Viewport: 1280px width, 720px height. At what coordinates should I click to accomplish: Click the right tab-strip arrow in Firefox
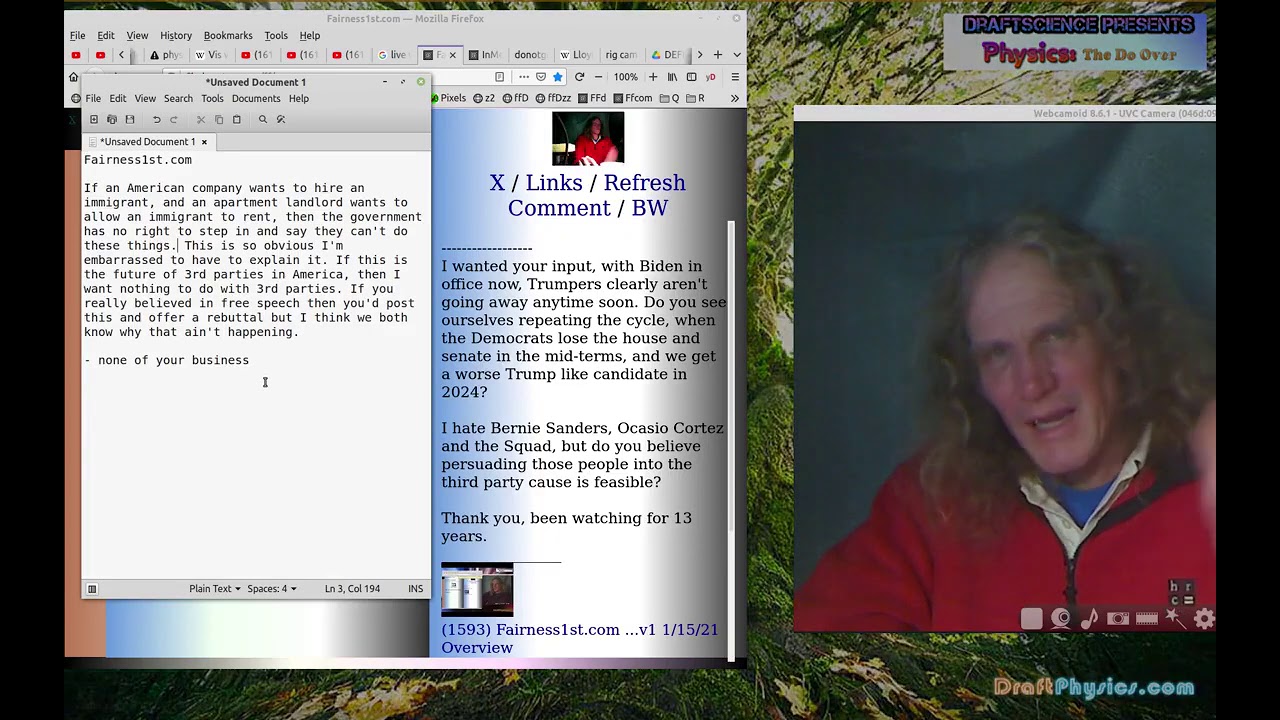point(699,55)
